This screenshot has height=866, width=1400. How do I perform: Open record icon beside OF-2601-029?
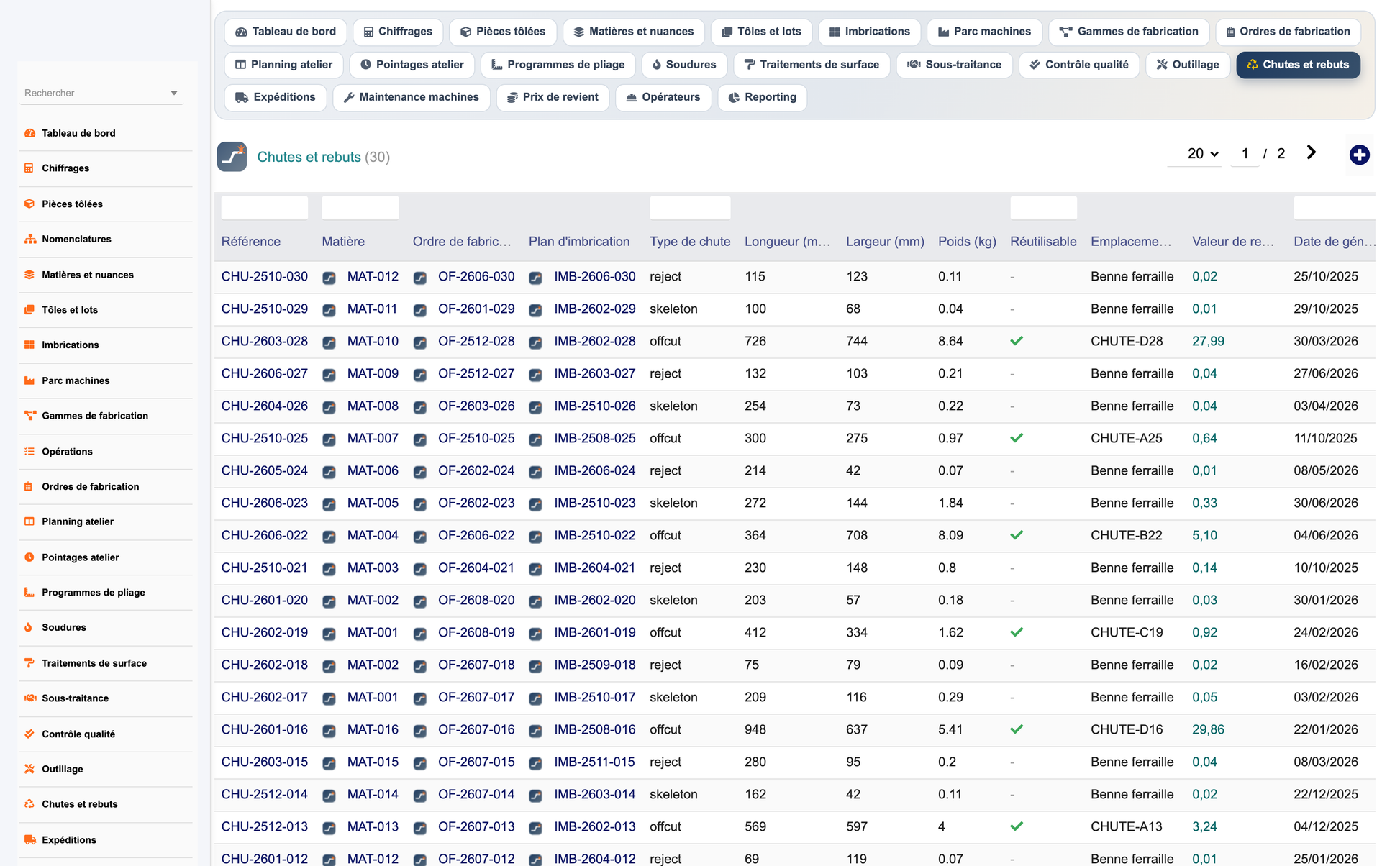pyautogui.click(x=420, y=310)
